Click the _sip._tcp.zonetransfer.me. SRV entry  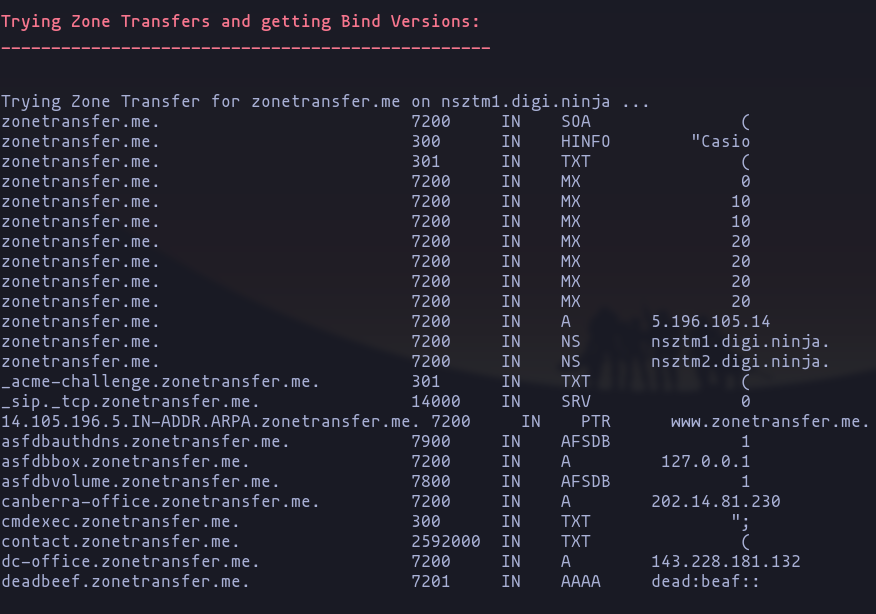130,402
